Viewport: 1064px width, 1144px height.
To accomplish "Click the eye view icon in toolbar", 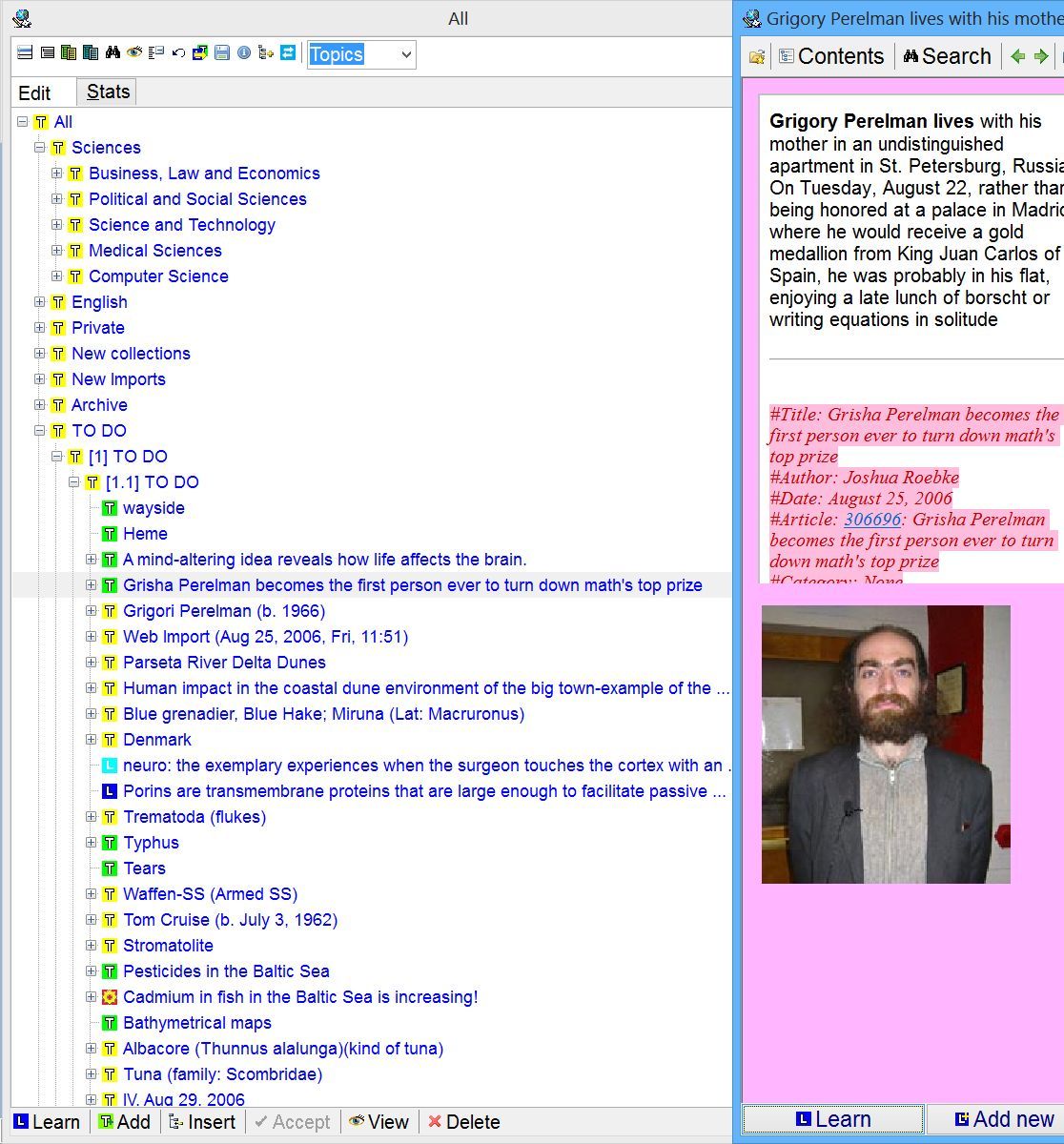I will [x=134, y=53].
